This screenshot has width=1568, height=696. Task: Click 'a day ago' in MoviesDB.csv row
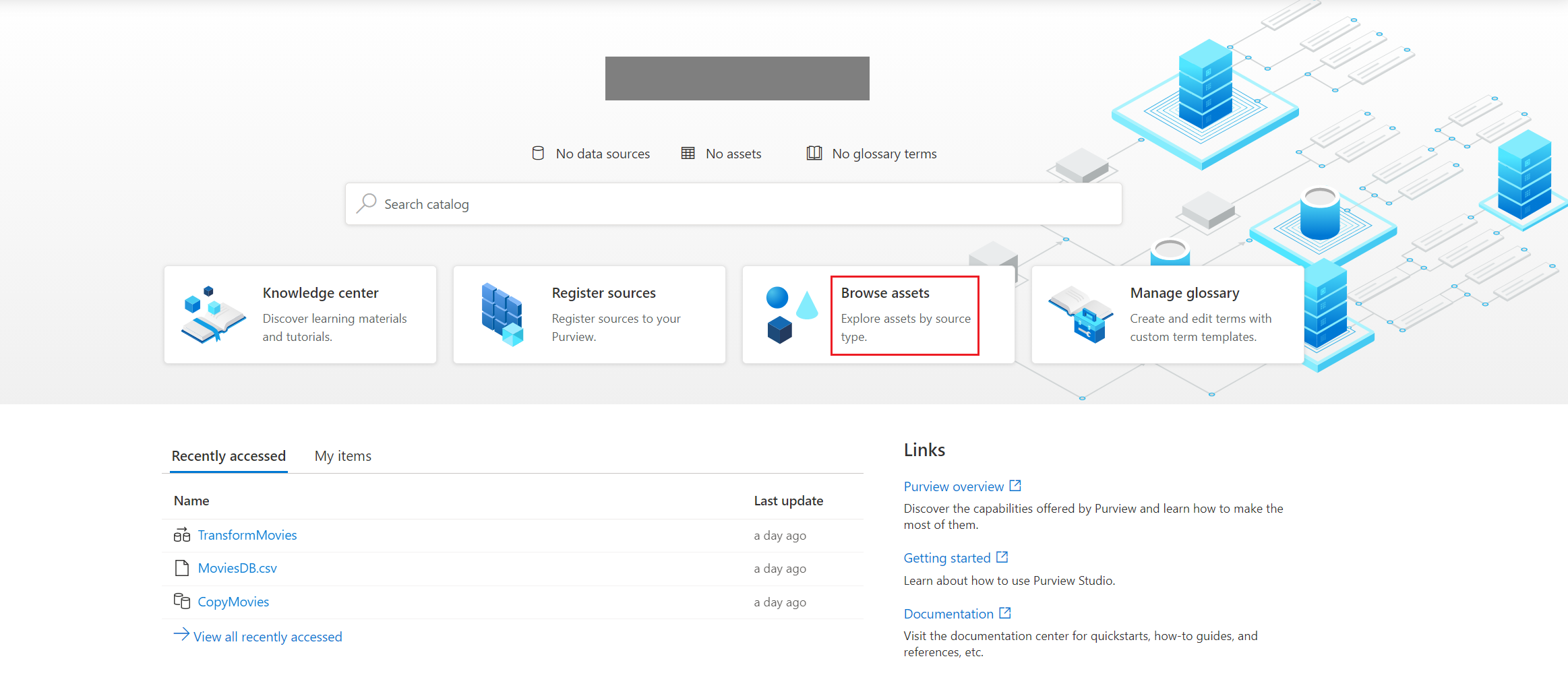[x=780, y=569]
